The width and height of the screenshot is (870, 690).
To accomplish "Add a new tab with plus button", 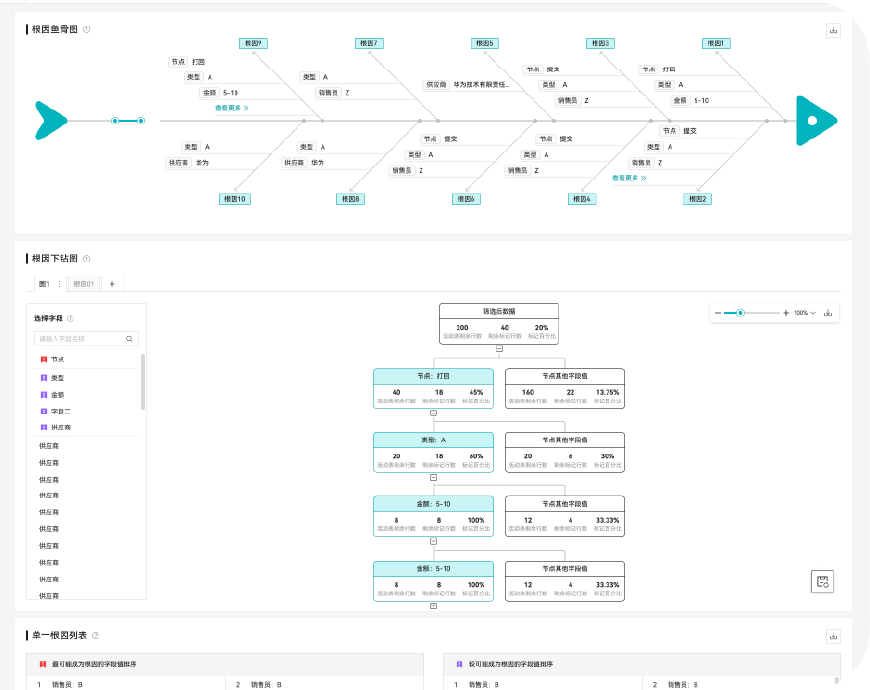I will 112,284.
